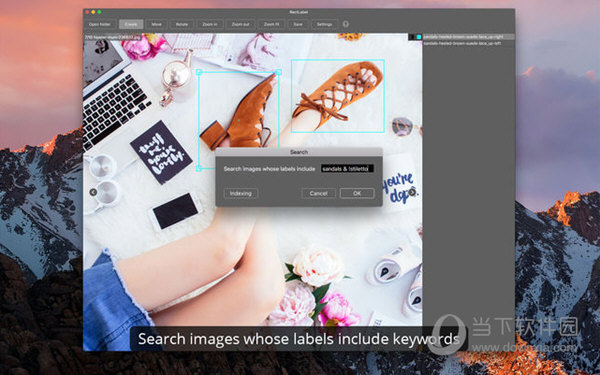
Task: Go to previous image with left arrow
Action: tap(93, 192)
